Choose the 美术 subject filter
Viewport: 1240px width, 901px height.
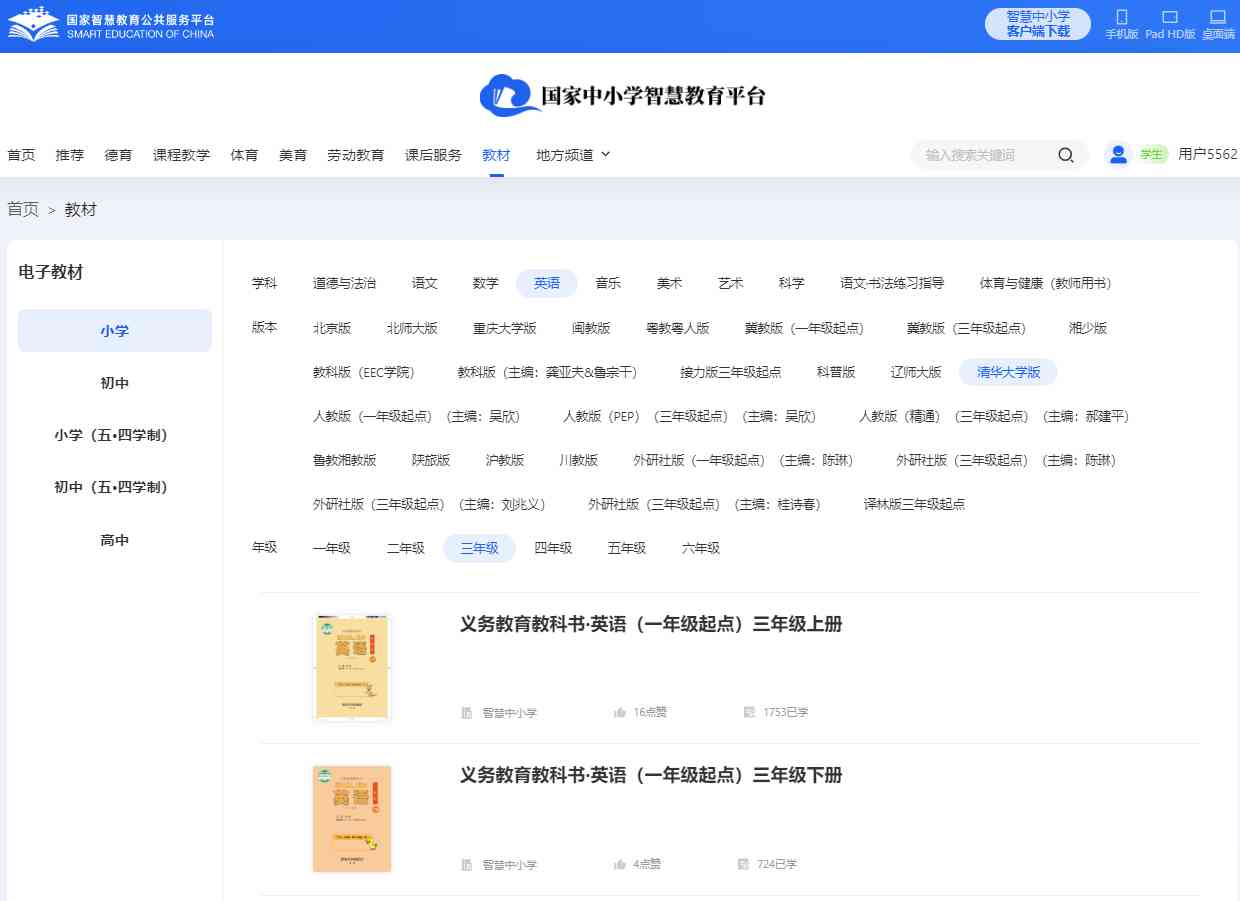(669, 283)
